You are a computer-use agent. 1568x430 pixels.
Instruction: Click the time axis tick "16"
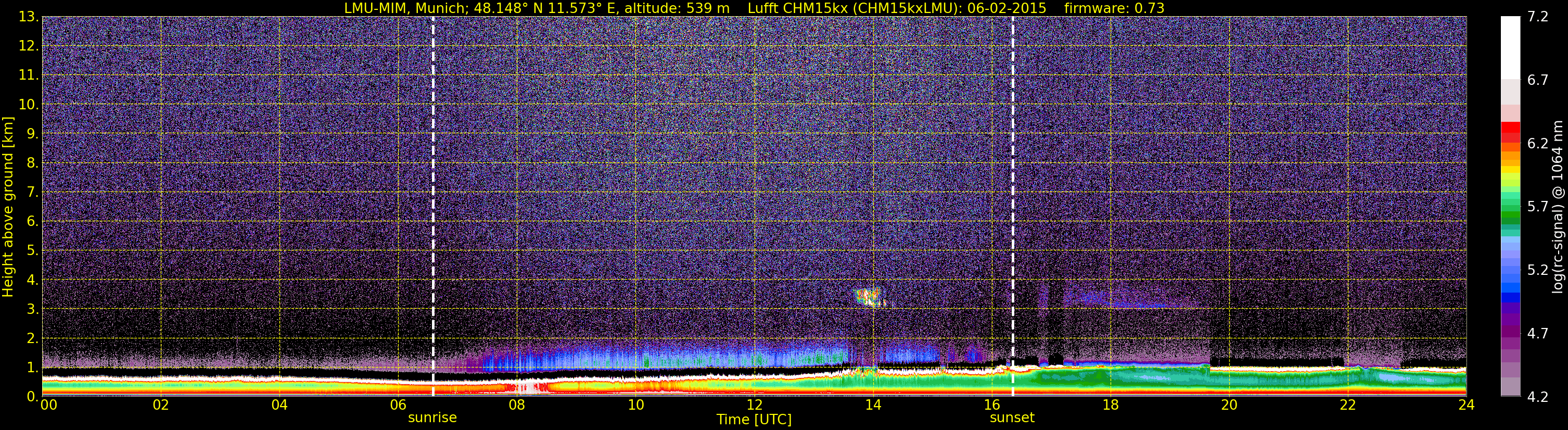pyautogui.click(x=991, y=405)
